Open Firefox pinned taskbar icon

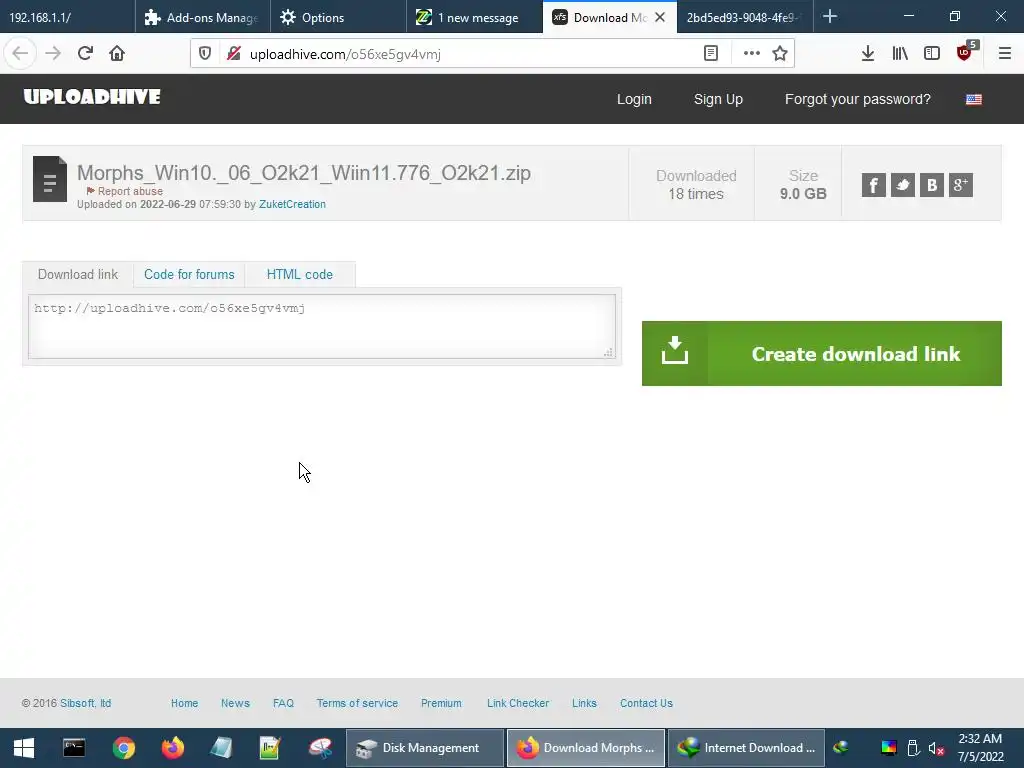tap(173, 748)
